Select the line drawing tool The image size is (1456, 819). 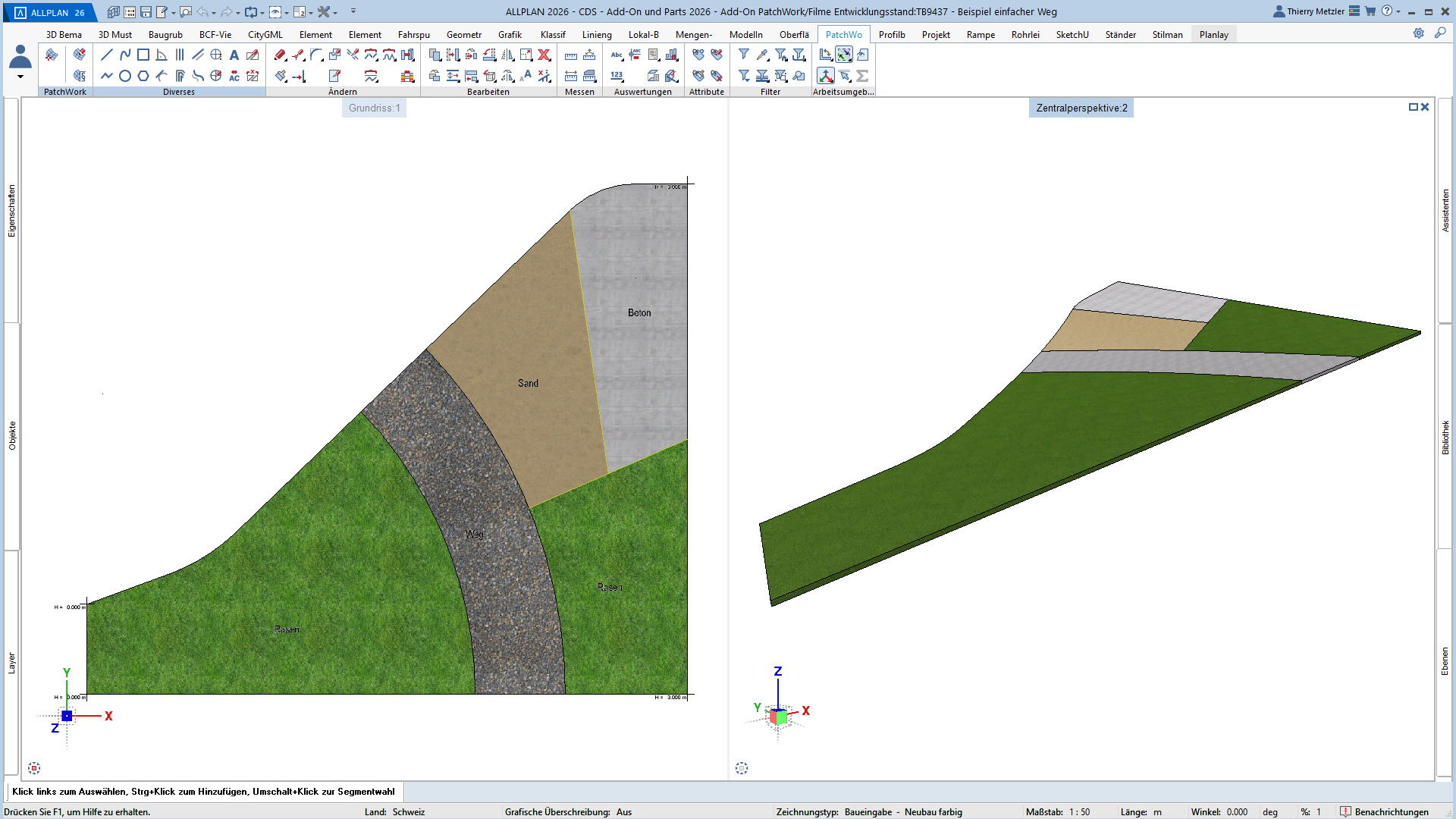(106, 55)
